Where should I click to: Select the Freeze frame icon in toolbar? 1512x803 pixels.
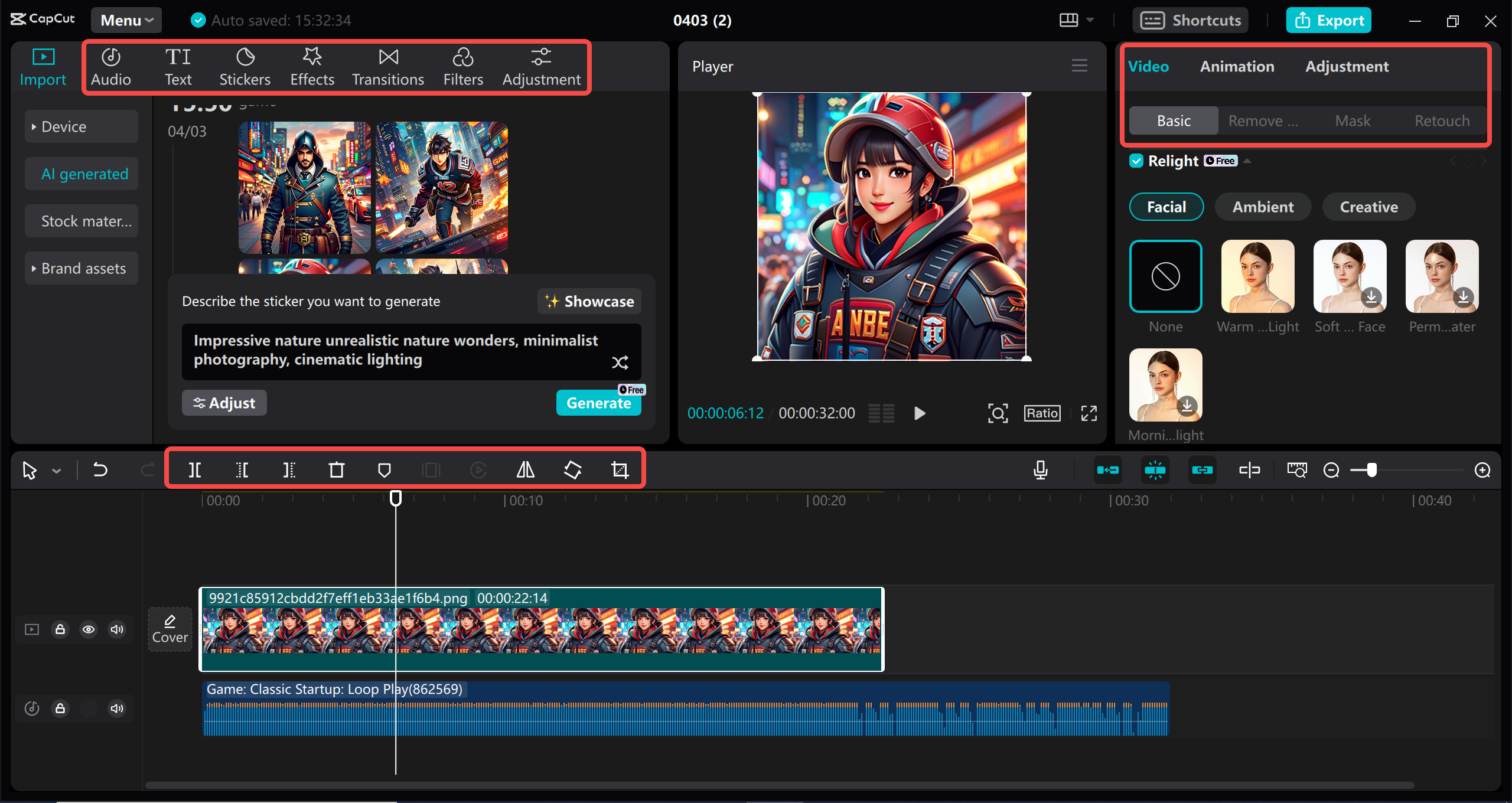click(x=430, y=469)
